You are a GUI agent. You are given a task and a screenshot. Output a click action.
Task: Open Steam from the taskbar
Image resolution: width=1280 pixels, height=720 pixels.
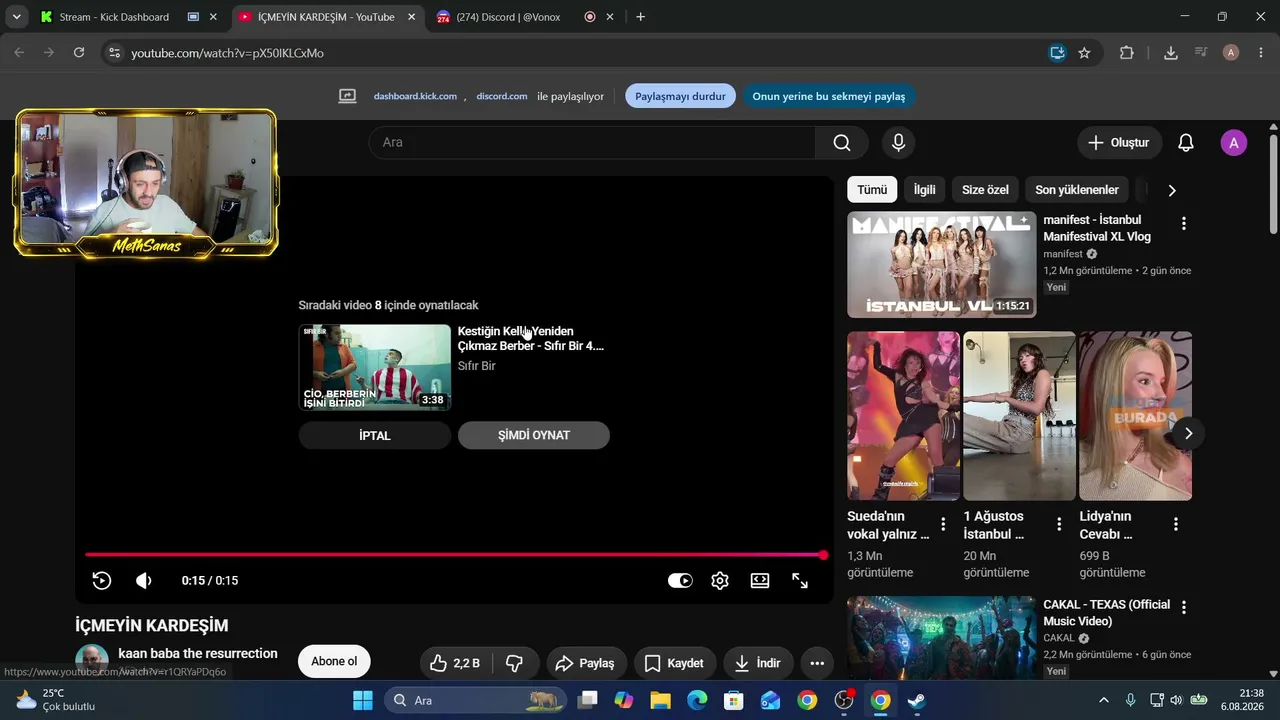click(x=916, y=700)
